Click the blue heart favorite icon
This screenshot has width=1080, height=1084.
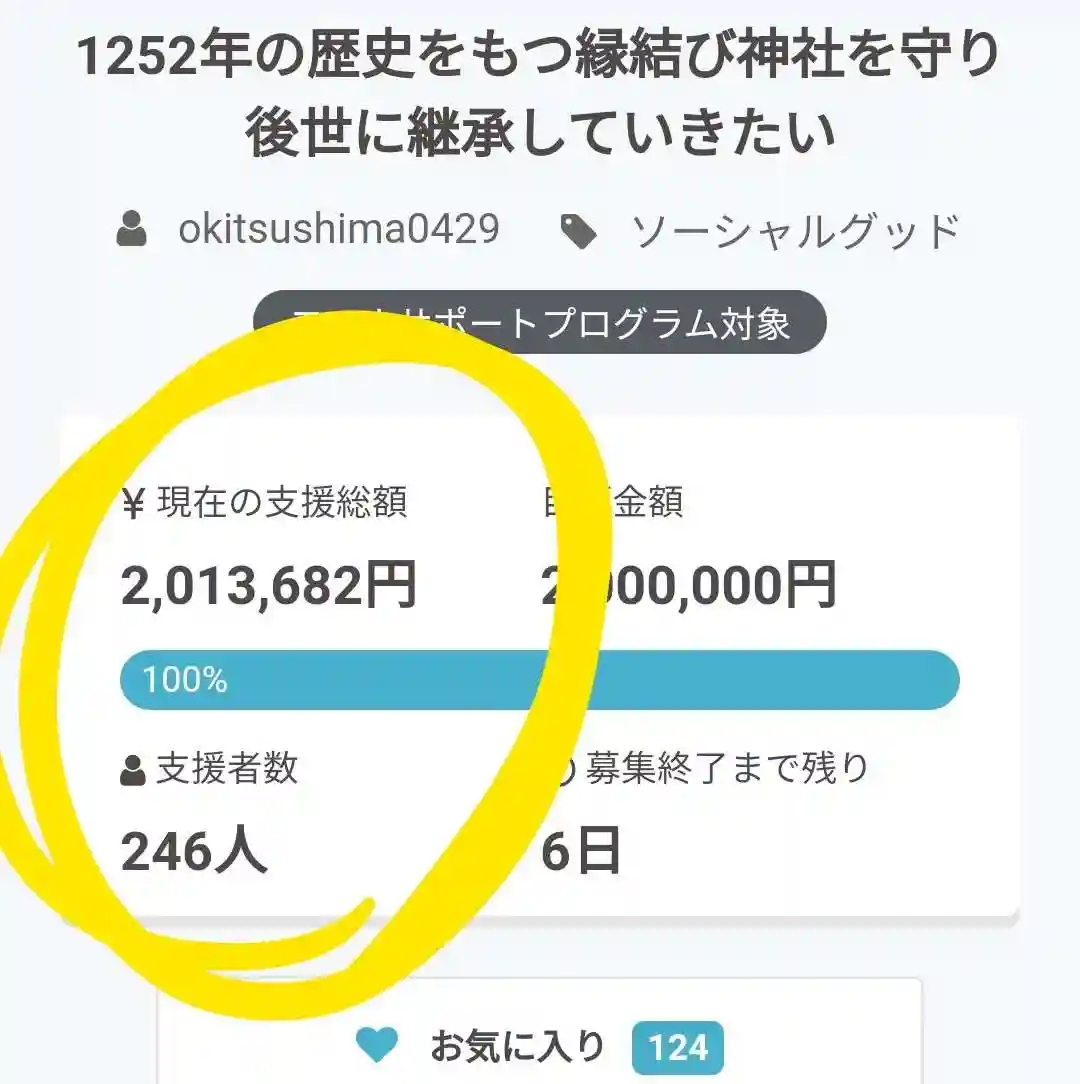point(377,1047)
